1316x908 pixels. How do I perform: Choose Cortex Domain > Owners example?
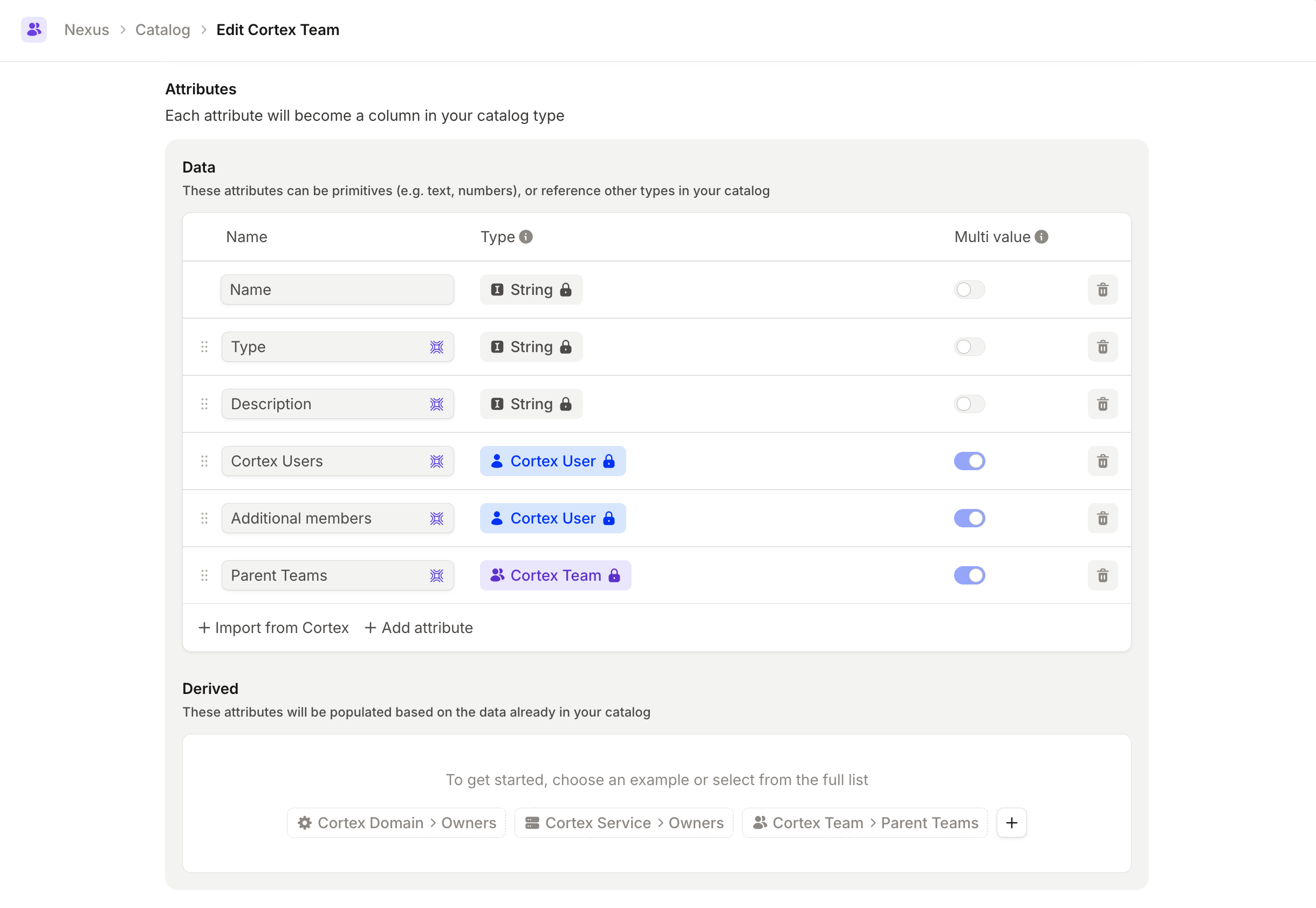[x=396, y=823]
